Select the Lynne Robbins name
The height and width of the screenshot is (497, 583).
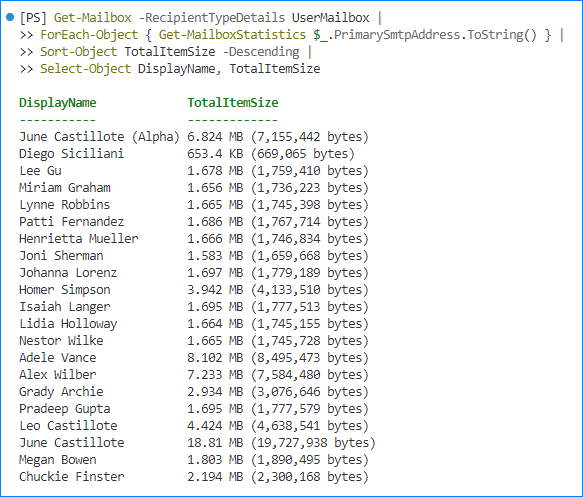coord(65,205)
